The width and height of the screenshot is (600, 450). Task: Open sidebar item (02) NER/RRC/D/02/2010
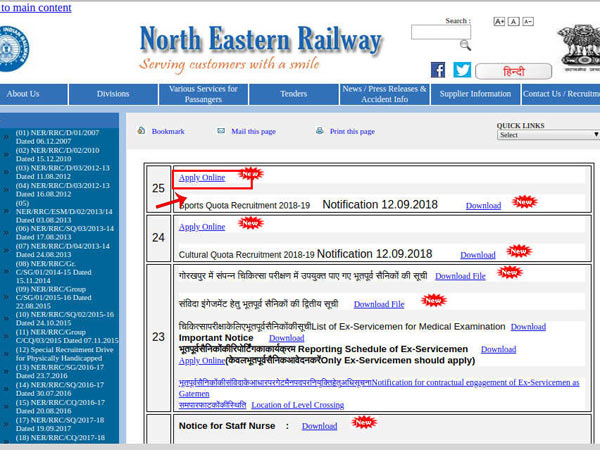(57, 155)
